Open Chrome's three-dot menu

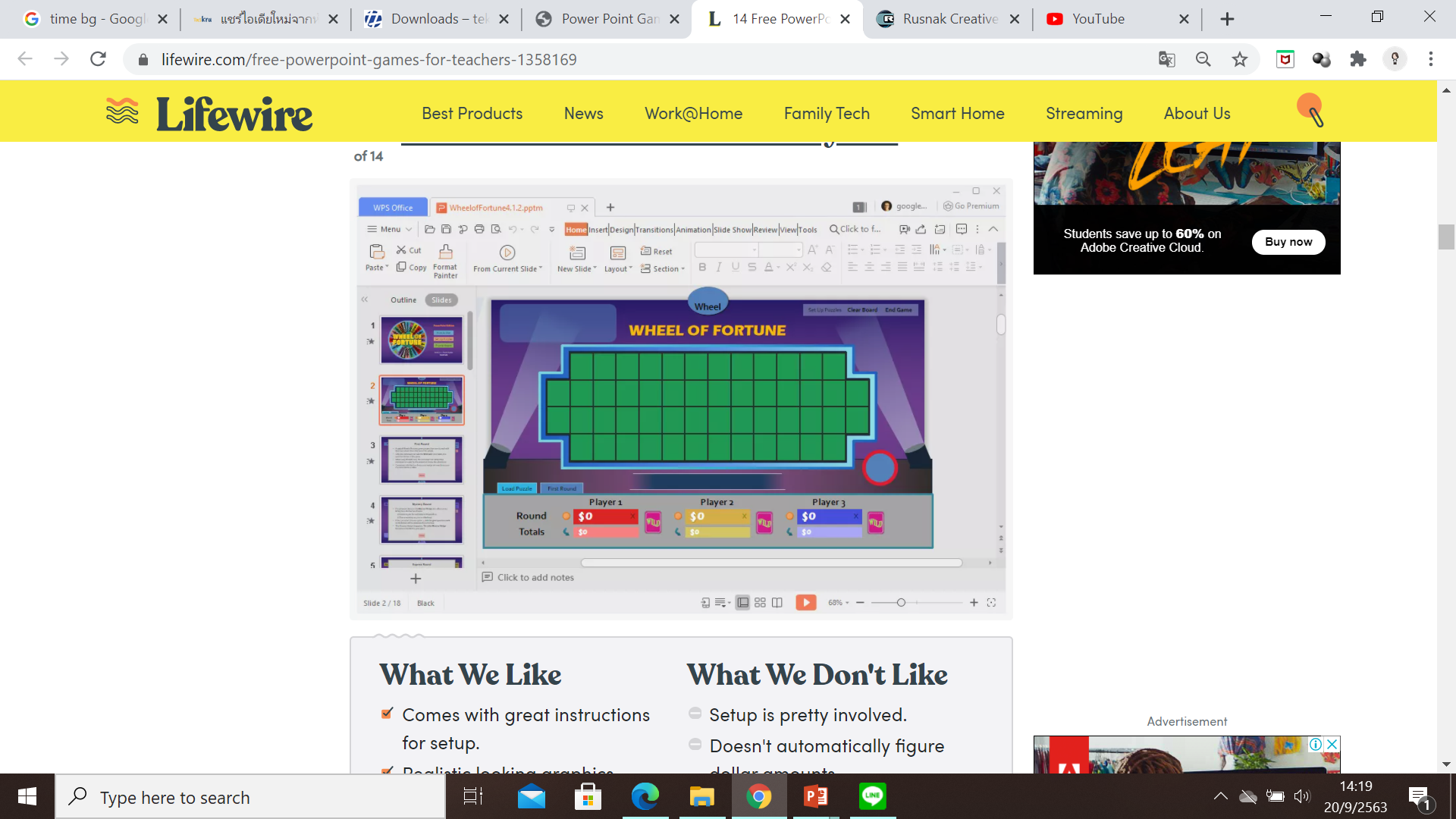pyautogui.click(x=1431, y=59)
